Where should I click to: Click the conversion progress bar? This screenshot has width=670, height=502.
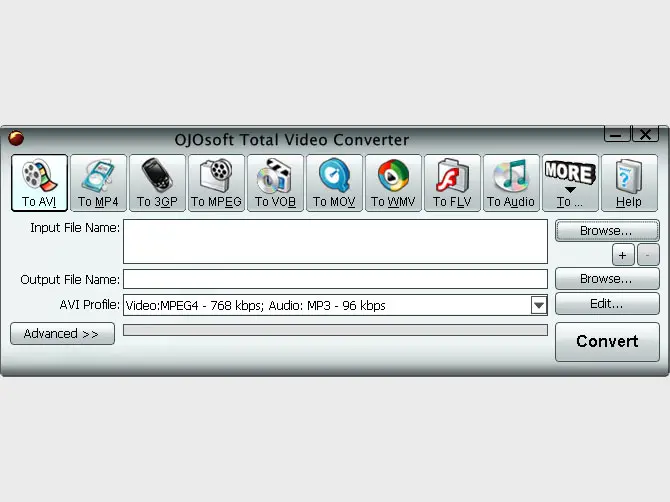pyautogui.click(x=335, y=330)
